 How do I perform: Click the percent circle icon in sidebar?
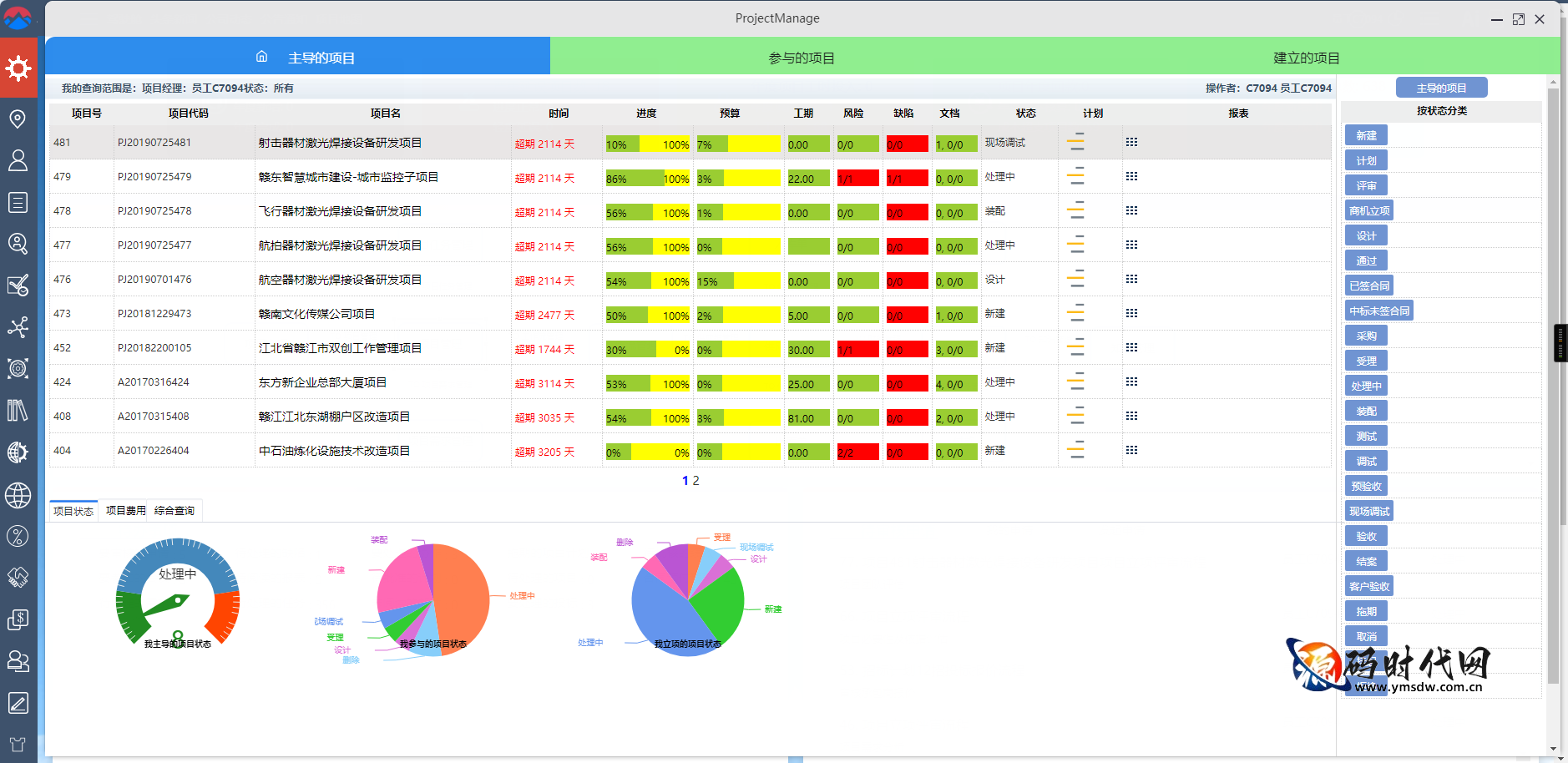pos(18,536)
